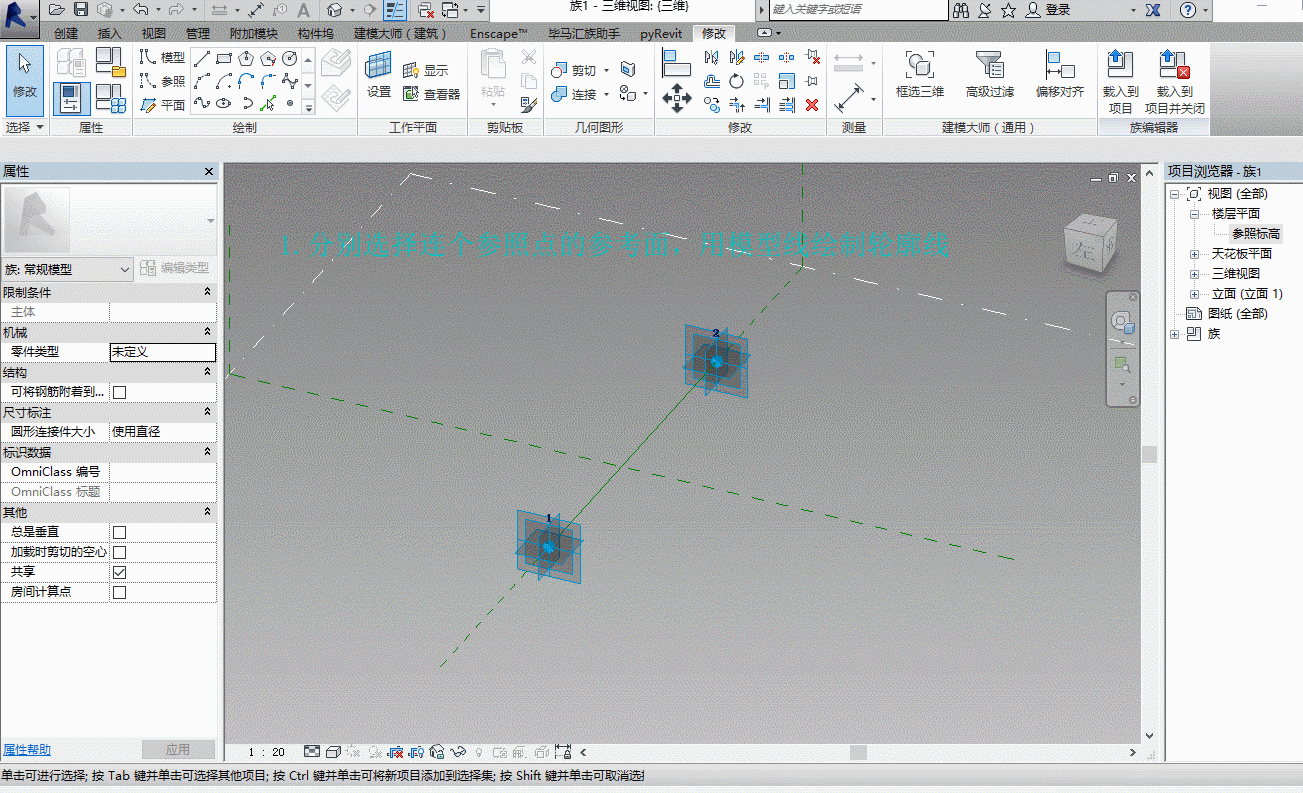Open the 查看器 work plane viewer

(432, 94)
